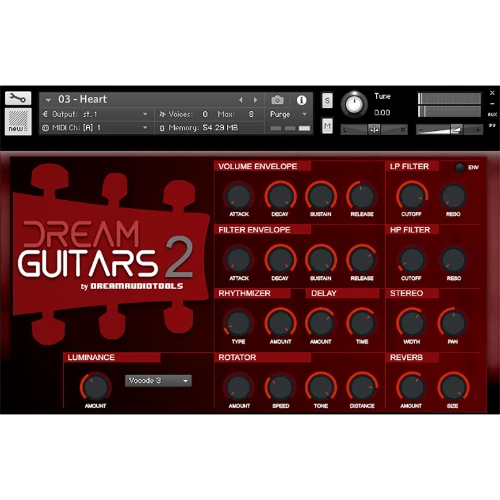Click Rotator Distance knob
500x500 pixels.
pyautogui.click(x=362, y=387)
